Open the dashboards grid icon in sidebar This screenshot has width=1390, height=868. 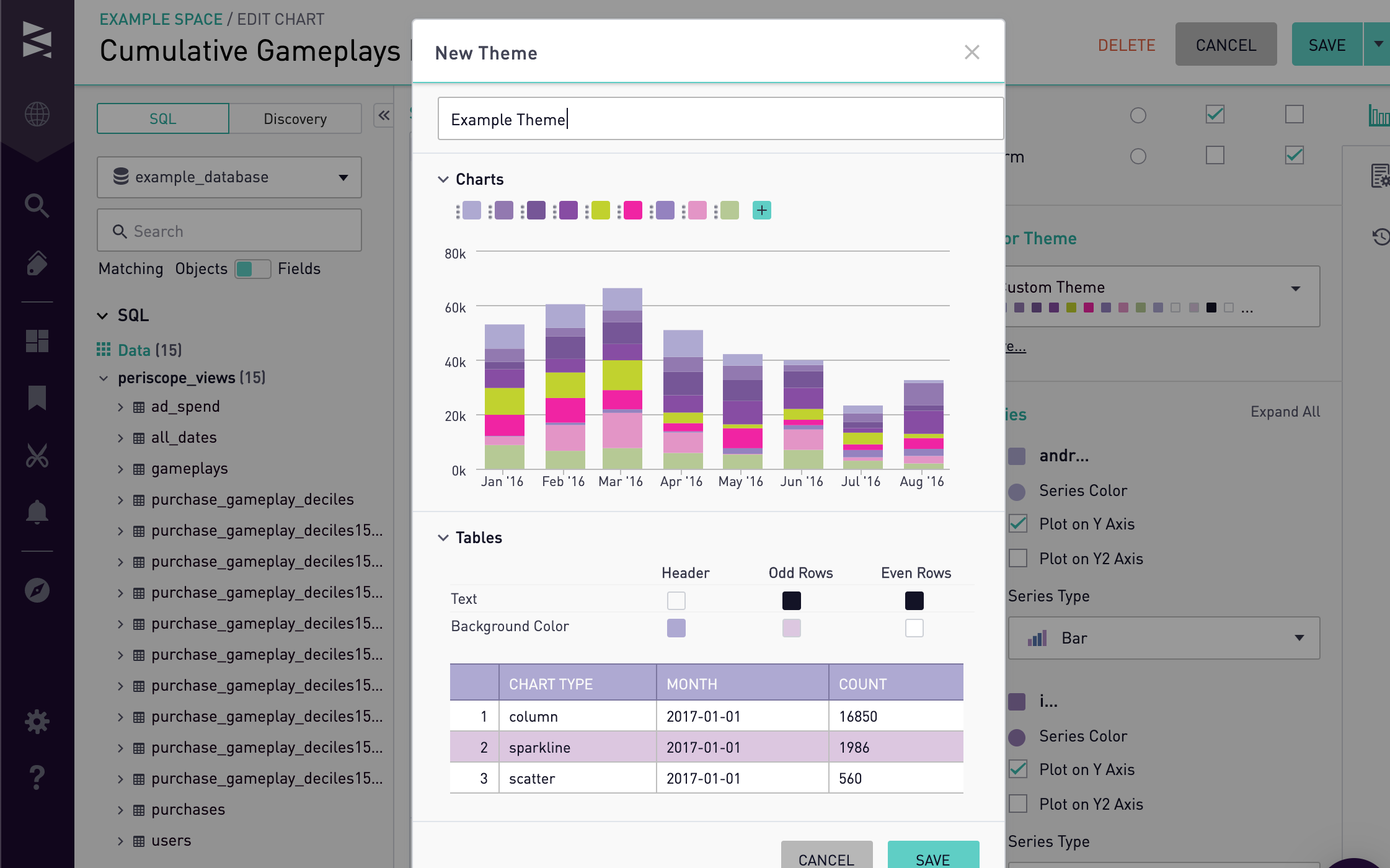[37, 341]
